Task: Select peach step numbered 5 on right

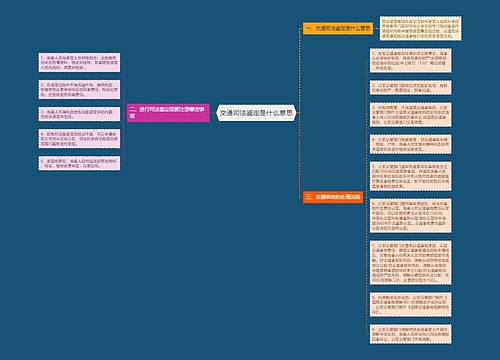Action: pos(411,176)
